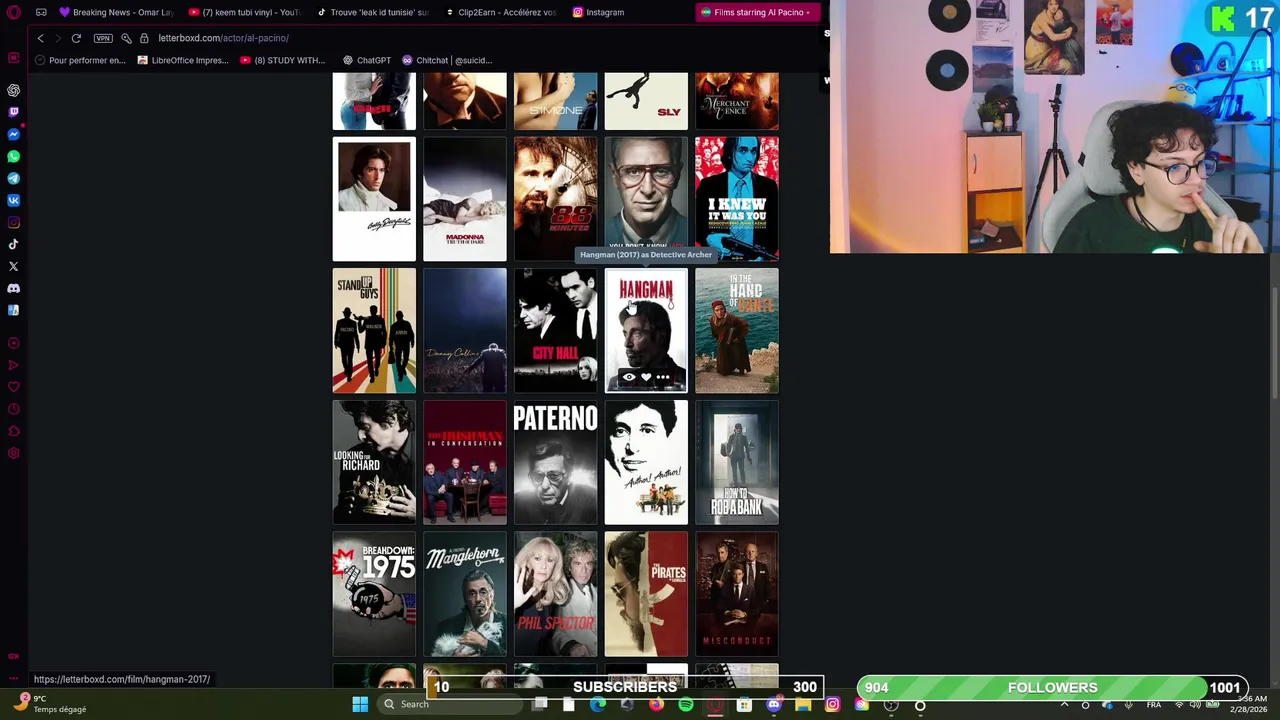Screen dimensions: 1280x720
Task: Open the I Knew It Was You poster
Action: click(x=737, y=199)
